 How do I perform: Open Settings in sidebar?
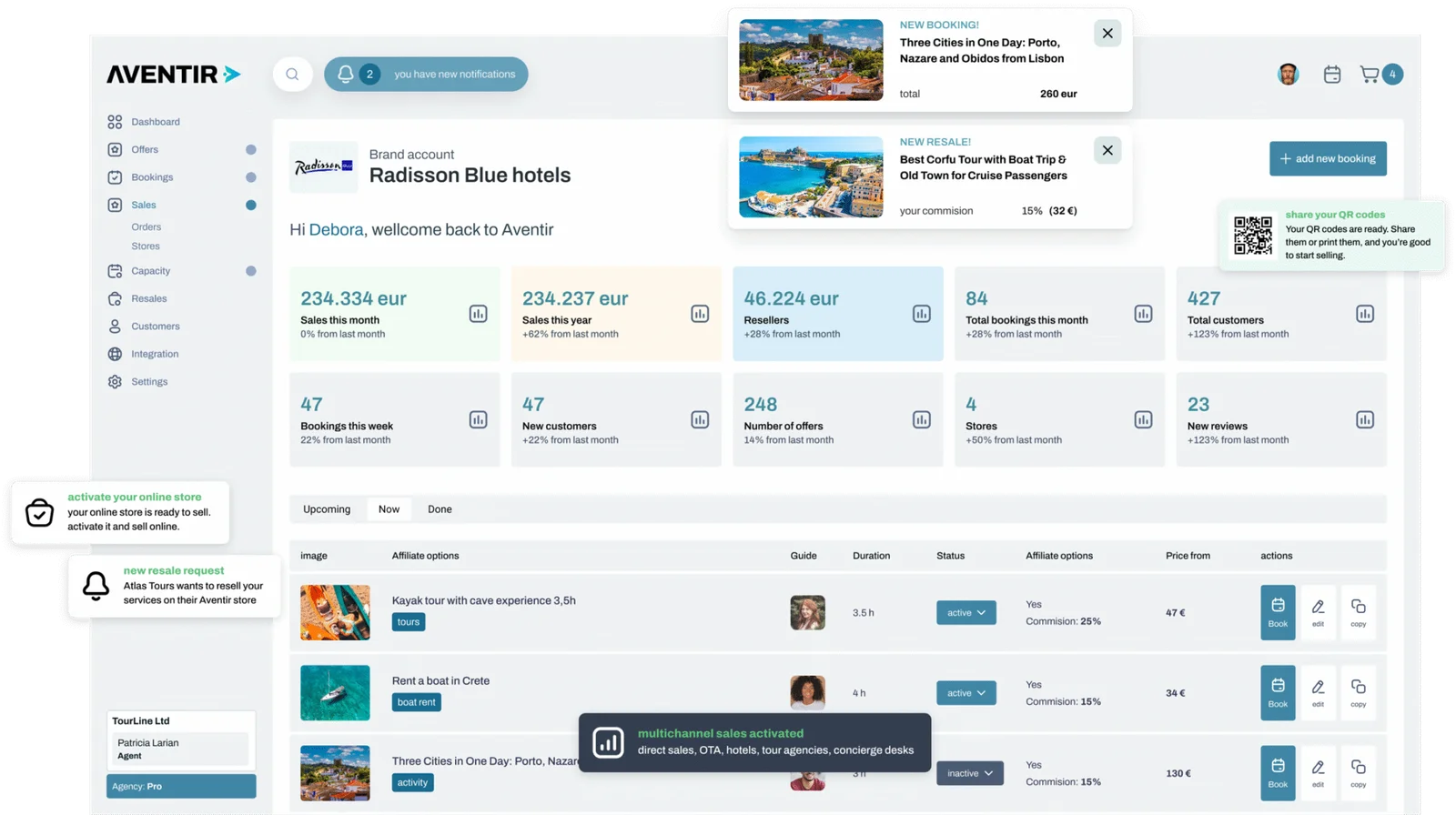click(148, 382)
